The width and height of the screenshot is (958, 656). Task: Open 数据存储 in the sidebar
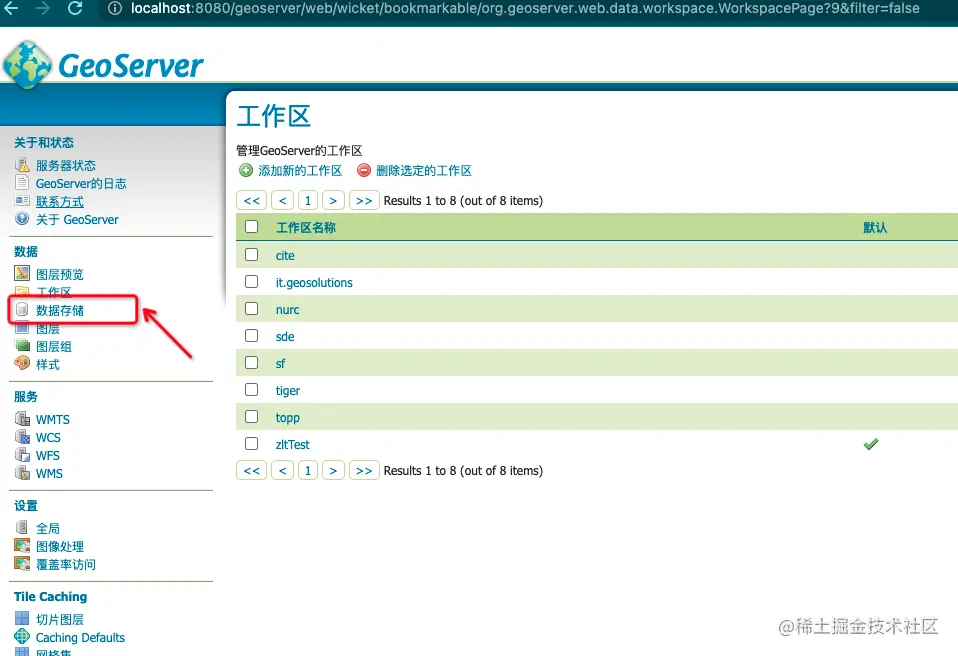coord(60,310)
